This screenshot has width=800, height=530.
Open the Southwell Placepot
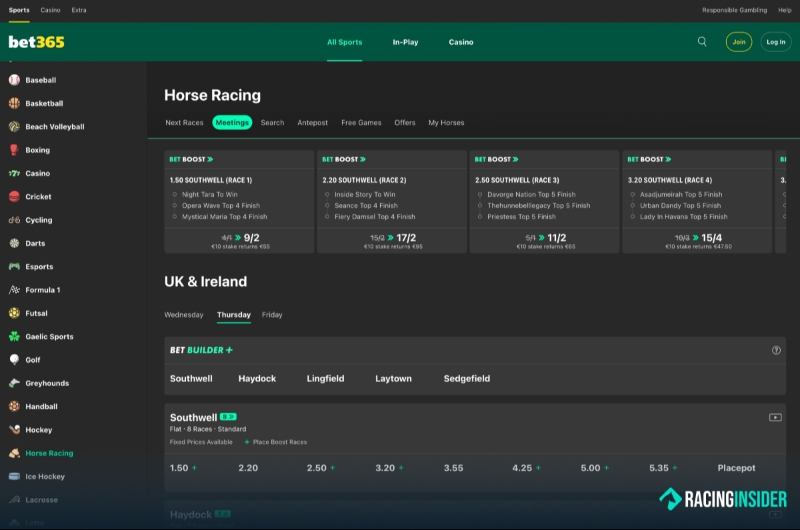point(736,468)
